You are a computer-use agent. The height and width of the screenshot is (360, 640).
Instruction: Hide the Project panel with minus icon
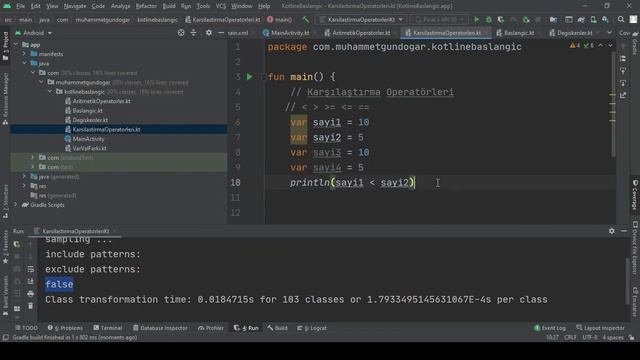(221, 33)
